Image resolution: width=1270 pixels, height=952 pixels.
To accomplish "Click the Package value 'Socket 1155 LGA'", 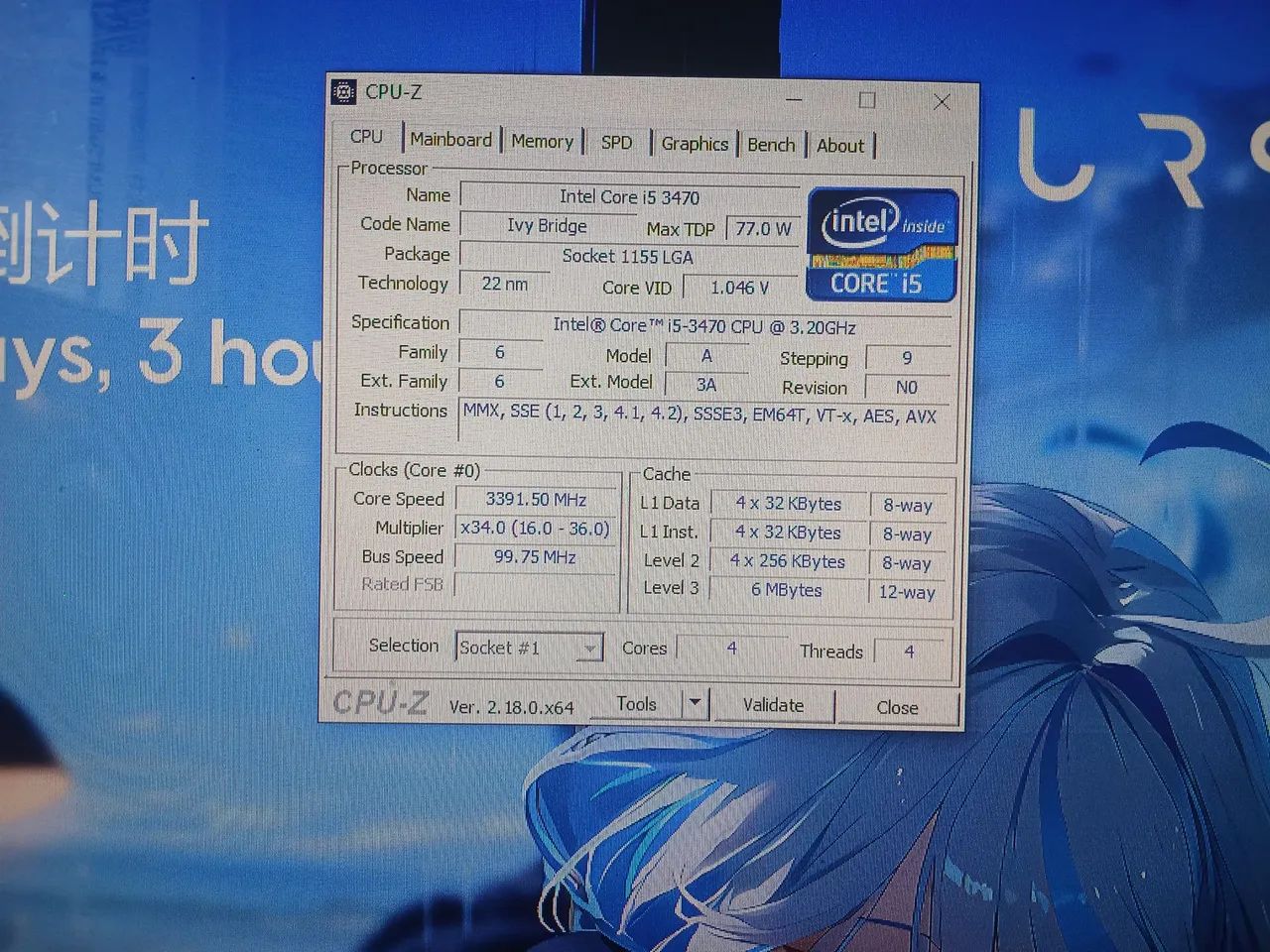I will [x=628, y=256].
